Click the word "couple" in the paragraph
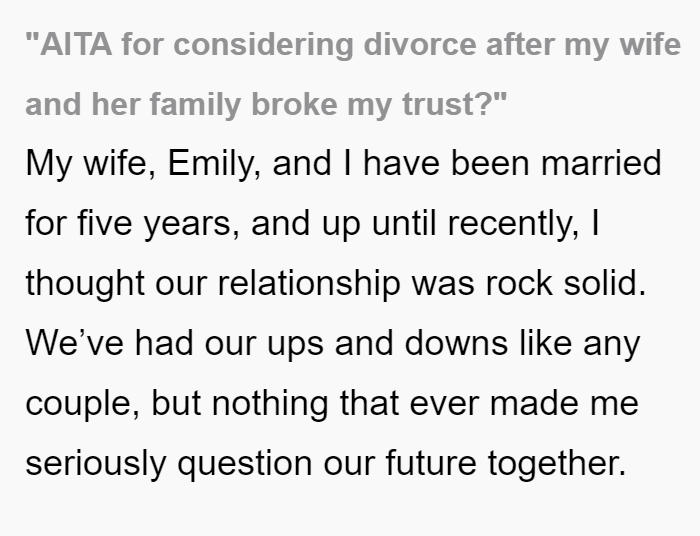 click(79, 403)
